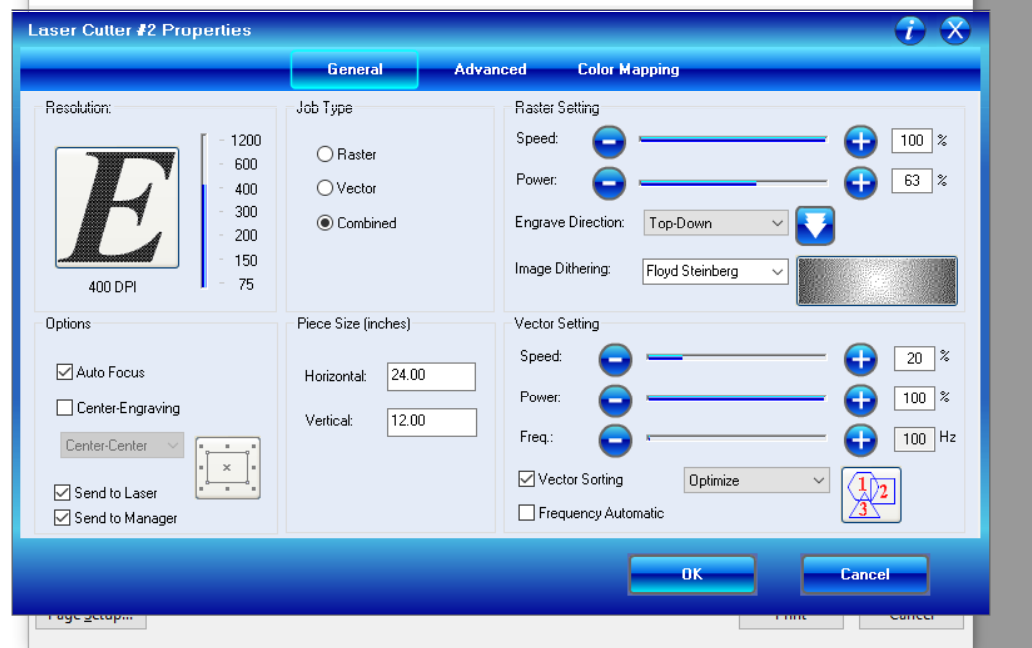Click the center-engraving position diagram icon
The image size is (1032, 648).
228,468
